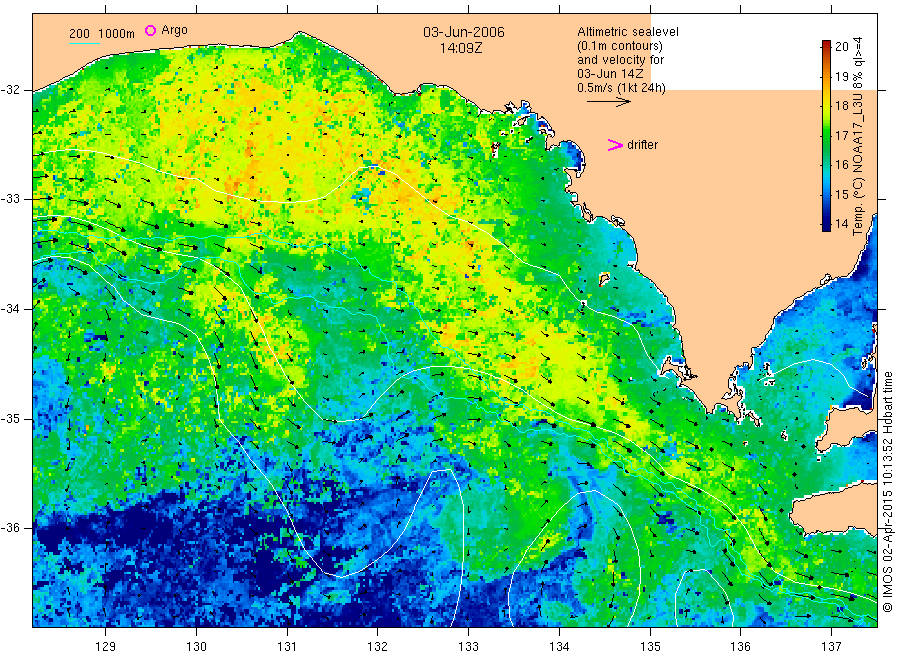
Task: Click the '200 1000m' depth legend text
Action: (102, 34)
